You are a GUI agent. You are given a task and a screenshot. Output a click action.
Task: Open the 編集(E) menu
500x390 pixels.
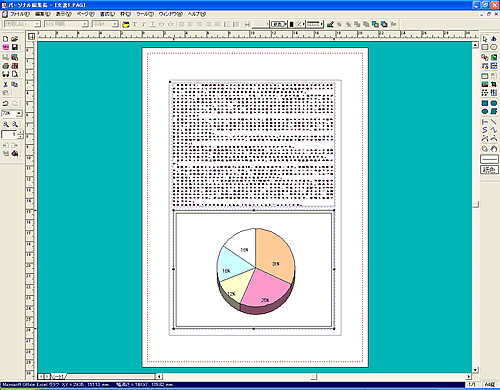click(43, 14)
